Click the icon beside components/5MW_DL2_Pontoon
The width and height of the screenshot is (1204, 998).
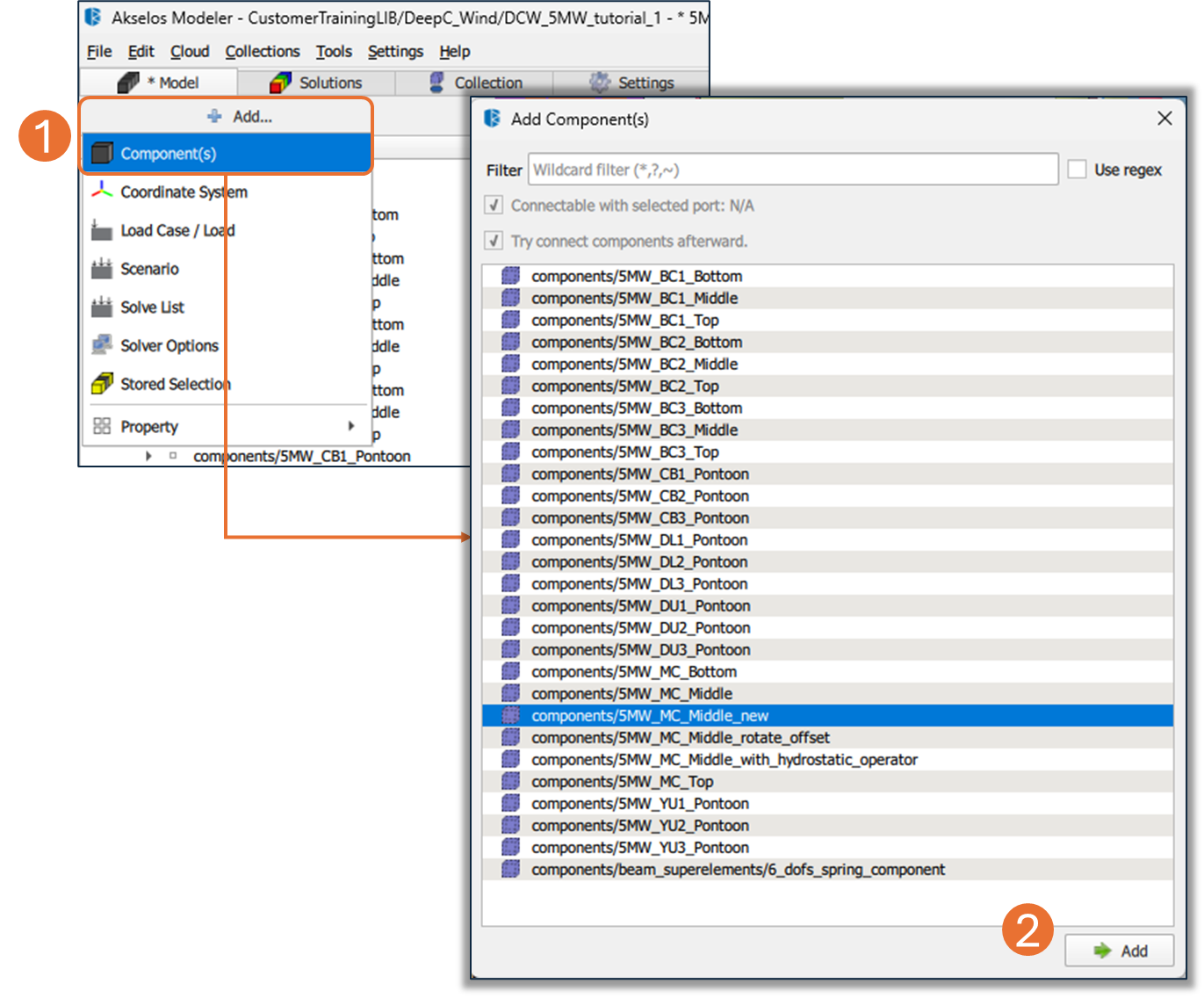tap(510, 561)
